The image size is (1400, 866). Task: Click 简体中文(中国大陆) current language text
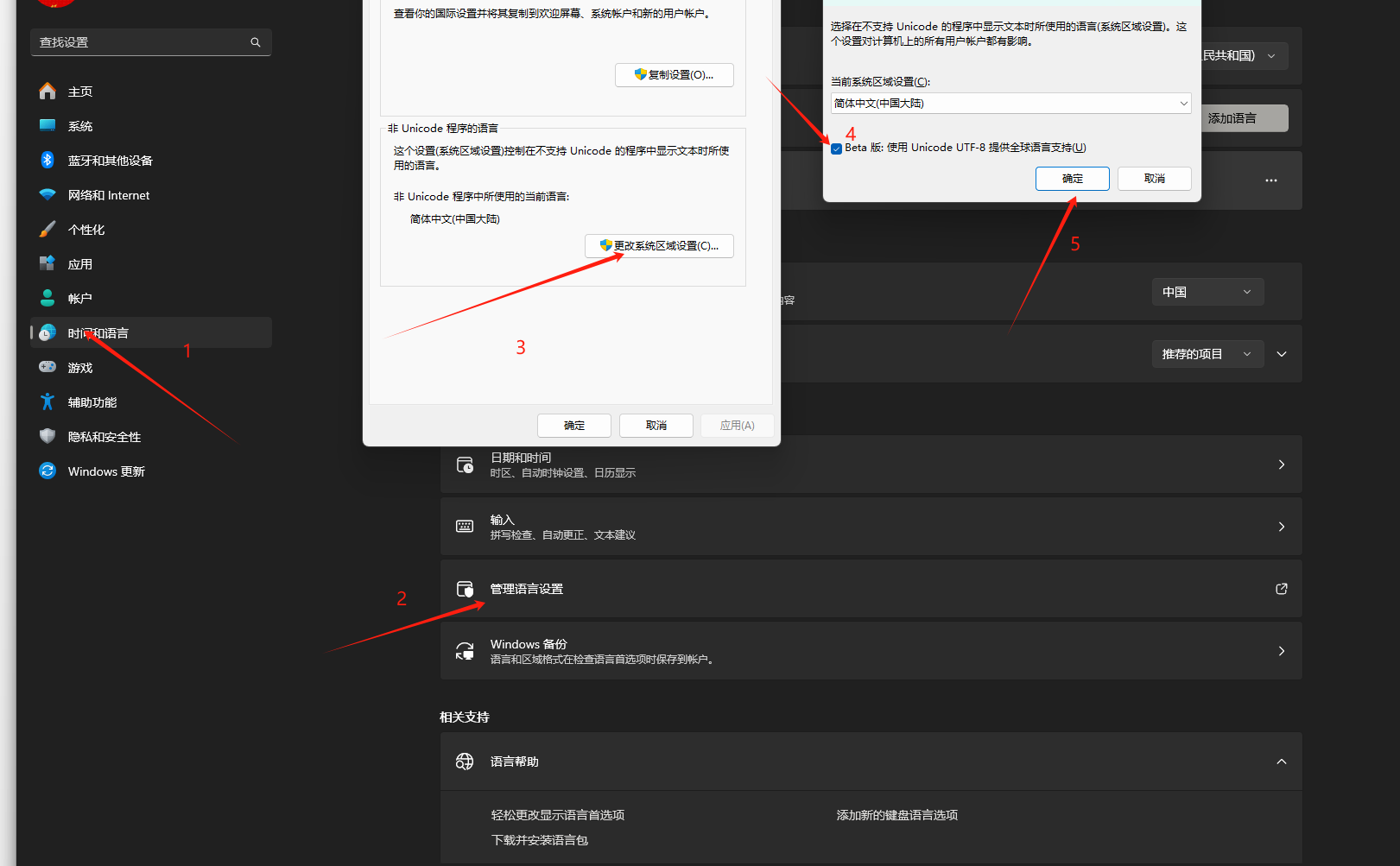[x=455, y=219]
